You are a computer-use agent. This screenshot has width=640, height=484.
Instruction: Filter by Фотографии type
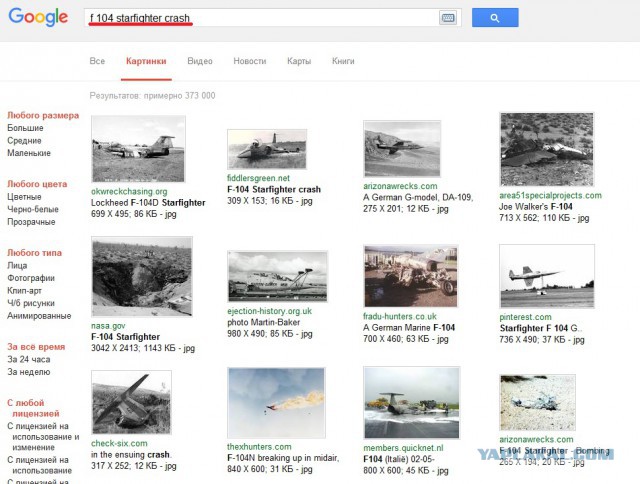pos(31,278)
